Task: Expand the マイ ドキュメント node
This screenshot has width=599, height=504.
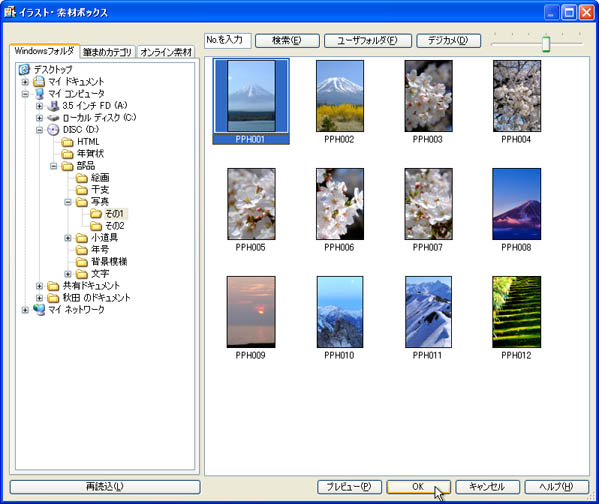Action: click(x=25, y=82)
